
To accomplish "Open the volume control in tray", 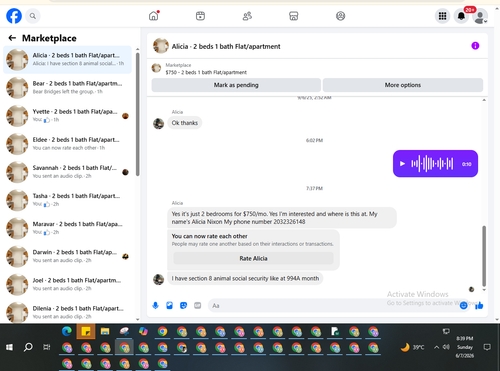I will coord(446,347).
